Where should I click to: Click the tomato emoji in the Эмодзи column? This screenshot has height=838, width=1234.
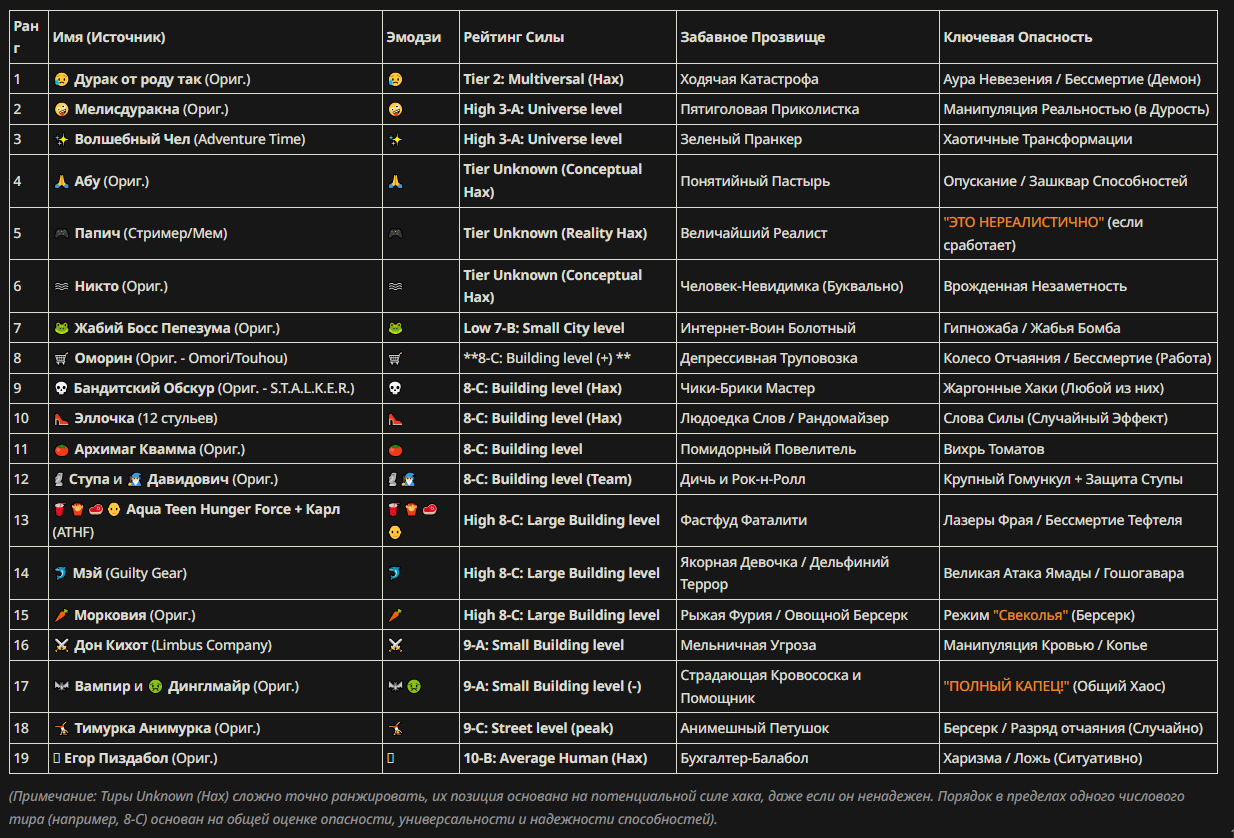click(x=395, y=449)
